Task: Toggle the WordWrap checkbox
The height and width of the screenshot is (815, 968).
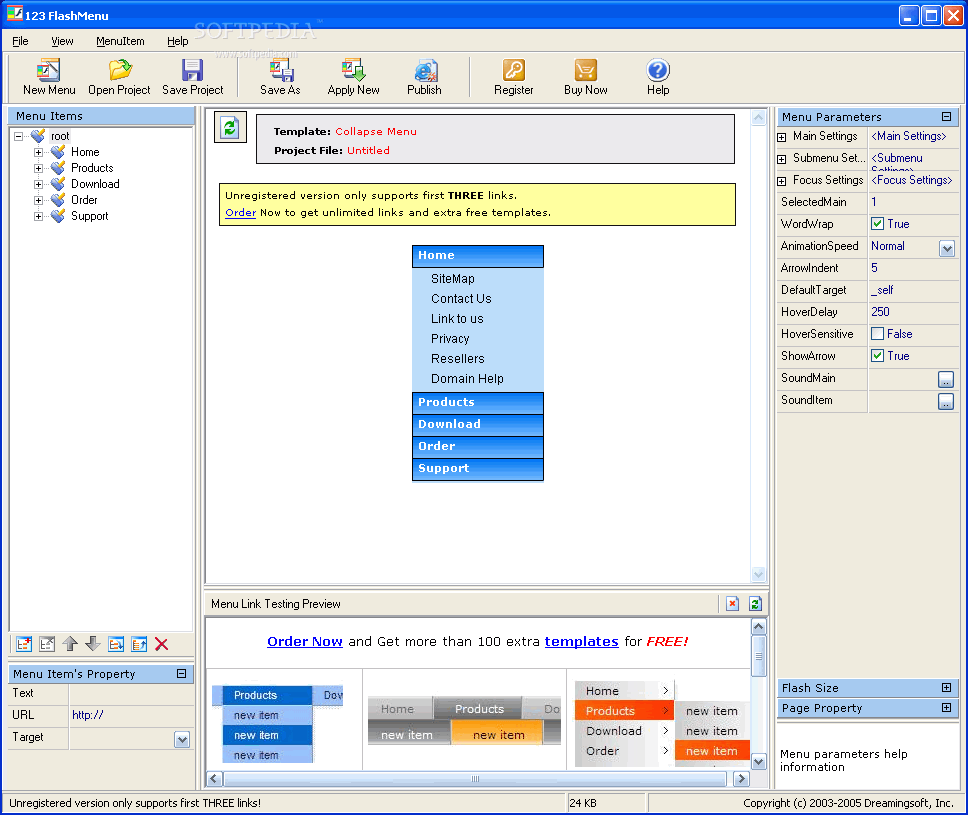Action: coord(877,224)
